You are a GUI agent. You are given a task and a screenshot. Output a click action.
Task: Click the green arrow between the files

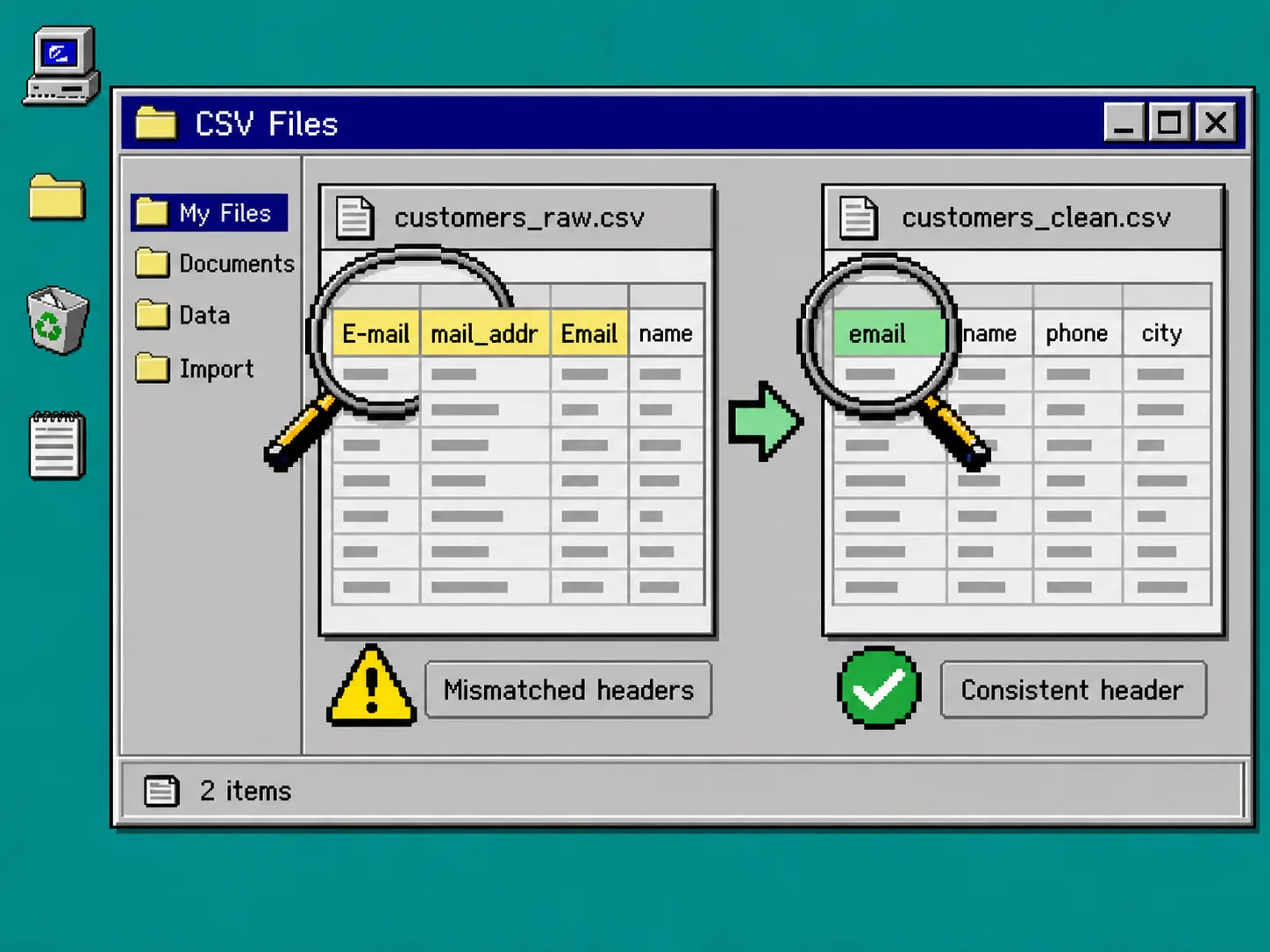pos(765,421)
